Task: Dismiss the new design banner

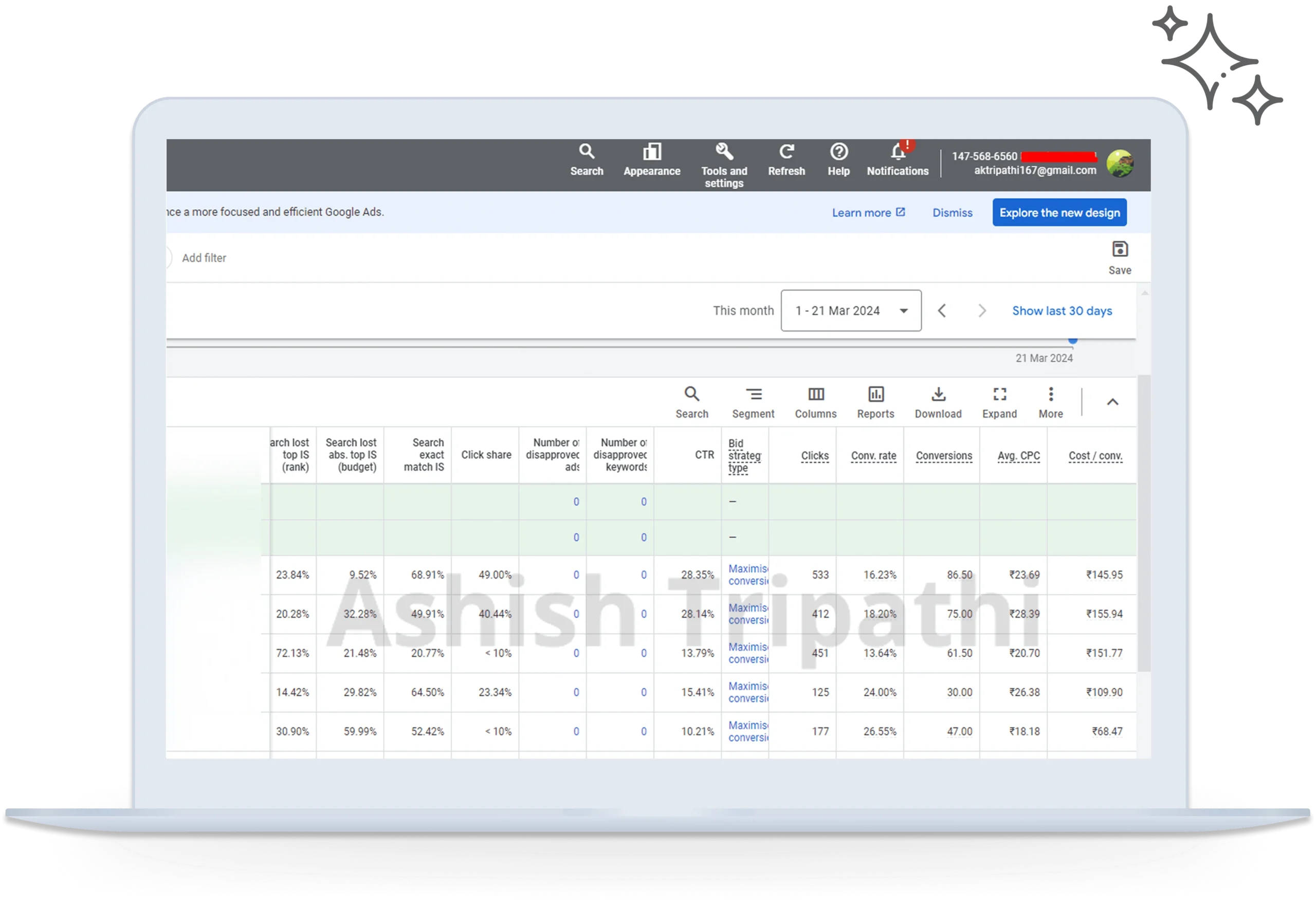Action: (x=952, y=213)
